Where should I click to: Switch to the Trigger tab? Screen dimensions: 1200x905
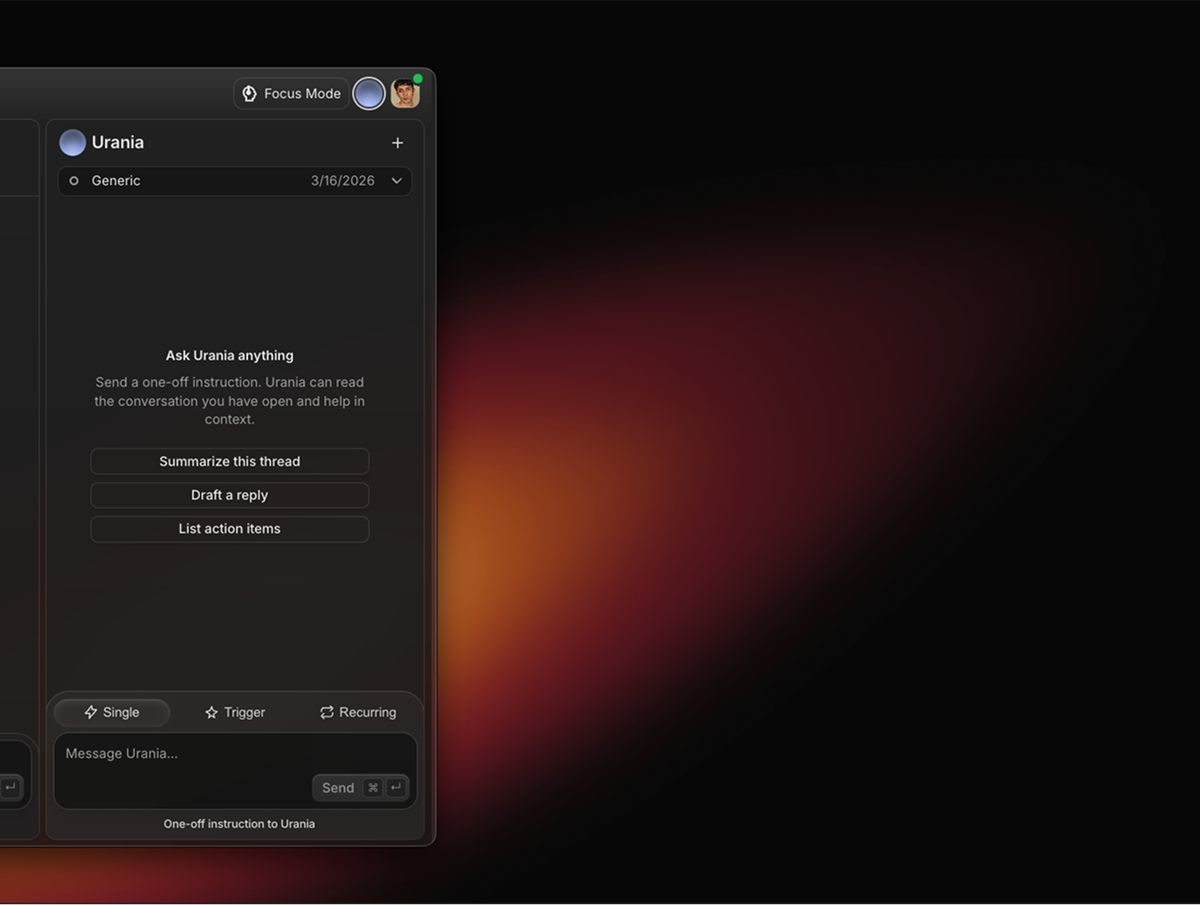pos(235,713)
